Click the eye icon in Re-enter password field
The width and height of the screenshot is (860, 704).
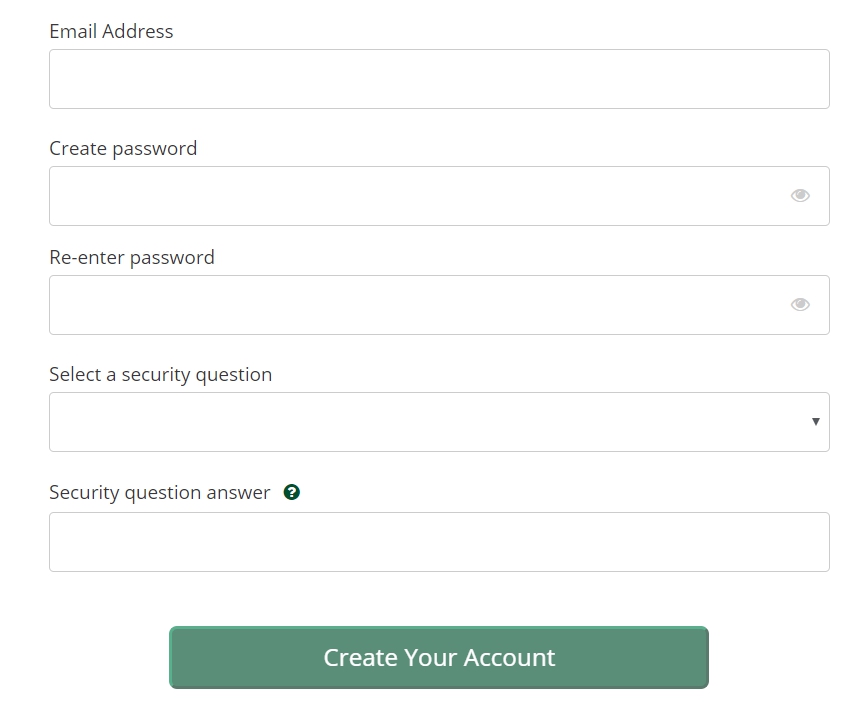[800, 305]
